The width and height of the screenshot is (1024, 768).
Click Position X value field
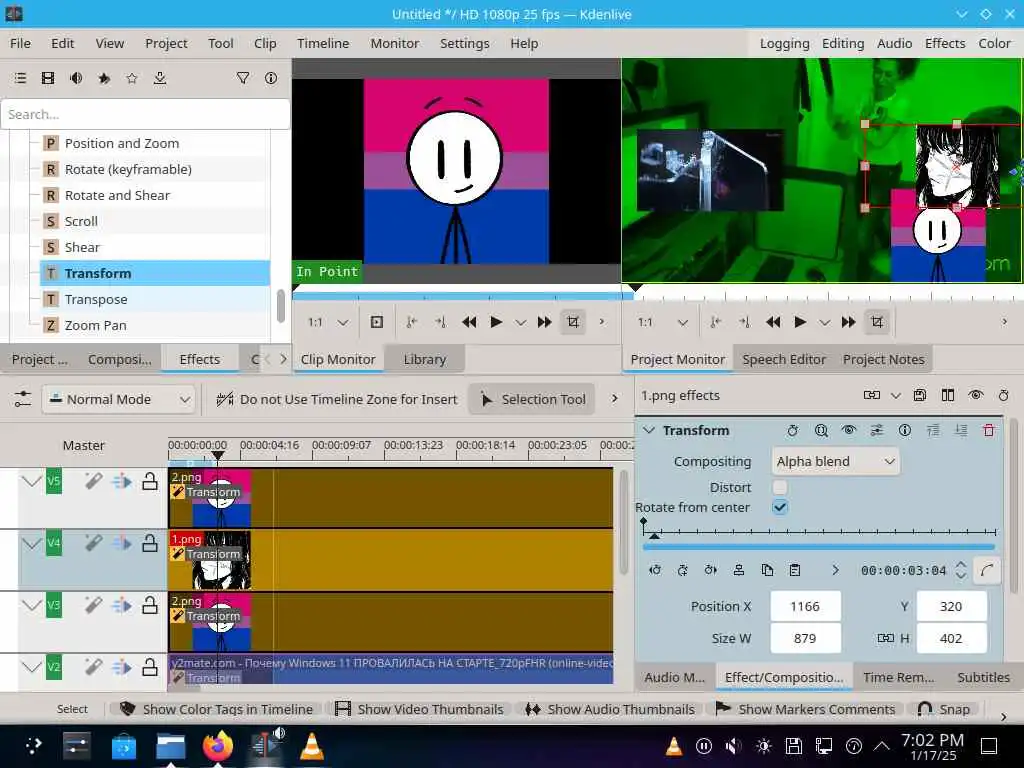805,606
